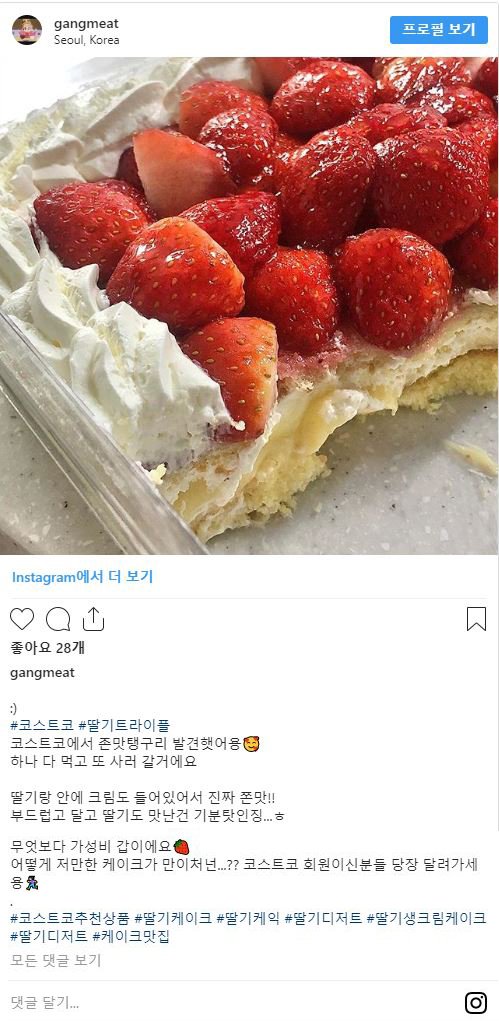The width and height of the screenshot is (499, 1021).
Task: Open the #코스트코추천상품 hashtag
Action: click(x=70, y=919)
